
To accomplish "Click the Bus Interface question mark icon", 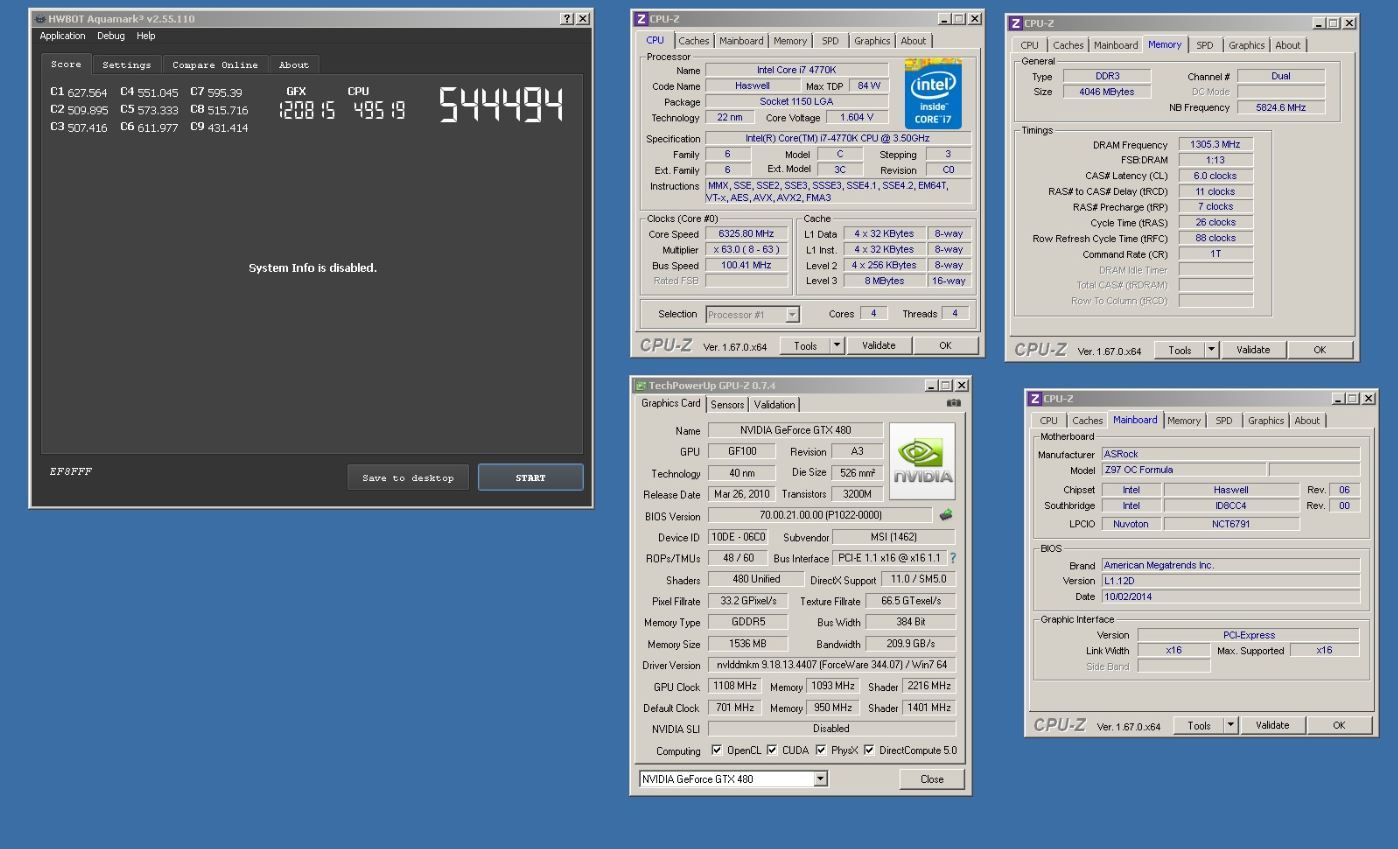I will pyautogui.click(x=953, y=558).
